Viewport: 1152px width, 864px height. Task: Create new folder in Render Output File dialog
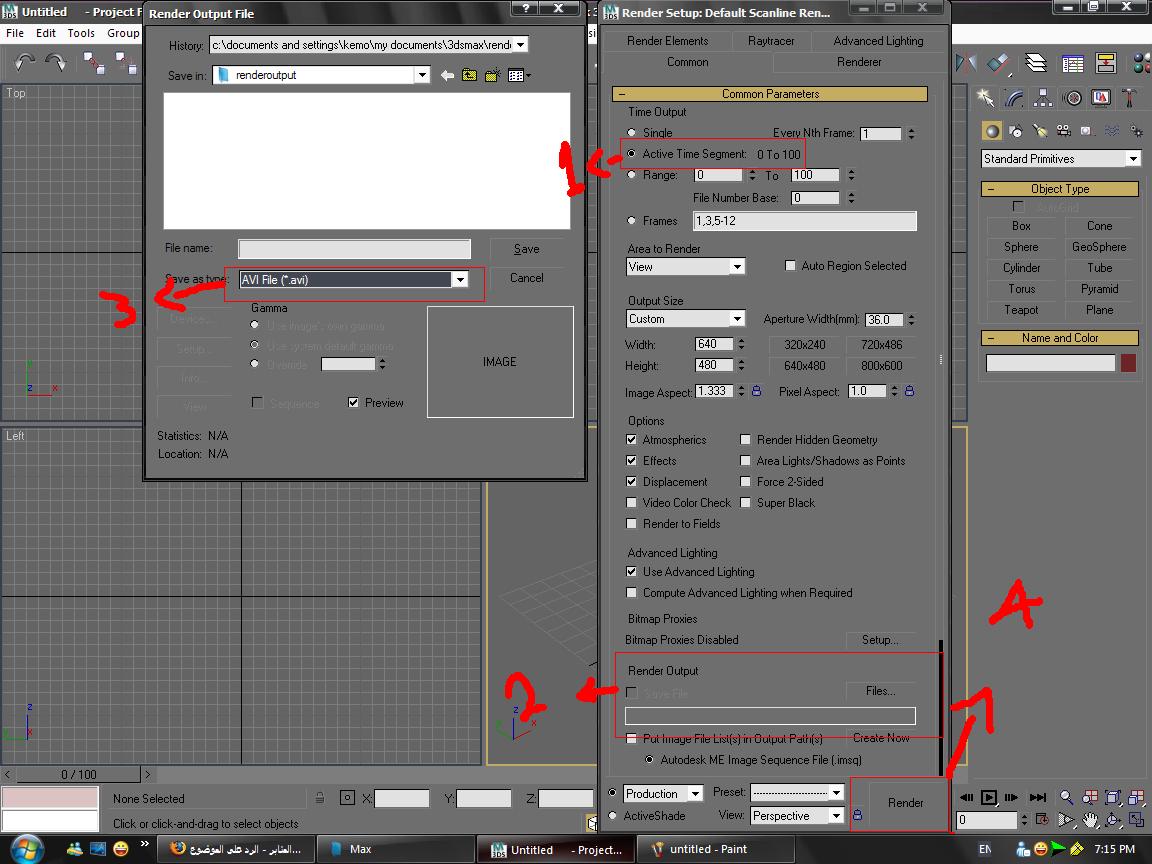pyautogui.click(x=492, y=75)
